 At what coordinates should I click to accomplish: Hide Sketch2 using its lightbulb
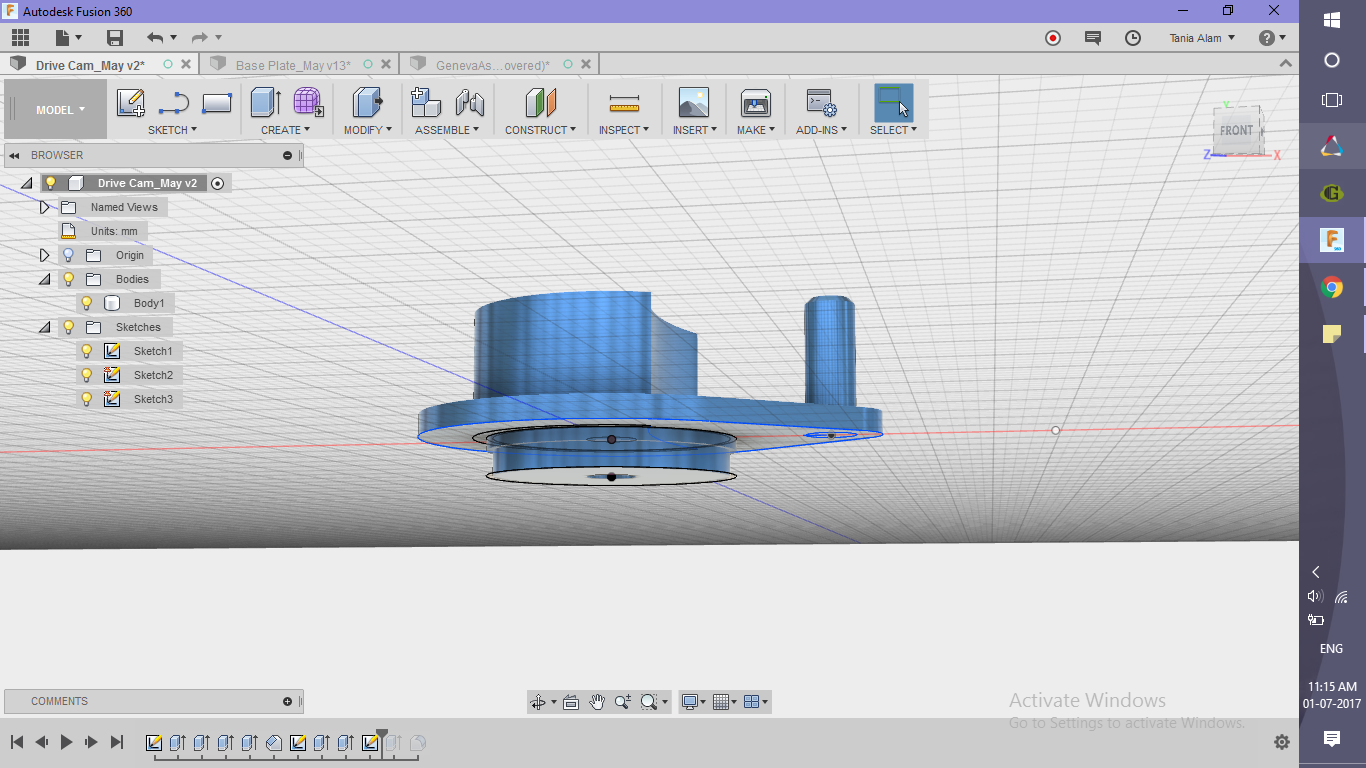click(x=86, y=375)
